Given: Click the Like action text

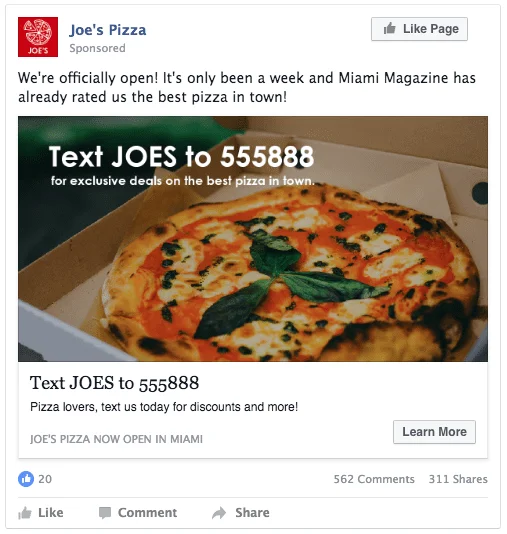Looking at the screenshot, I should pos(51,513).
